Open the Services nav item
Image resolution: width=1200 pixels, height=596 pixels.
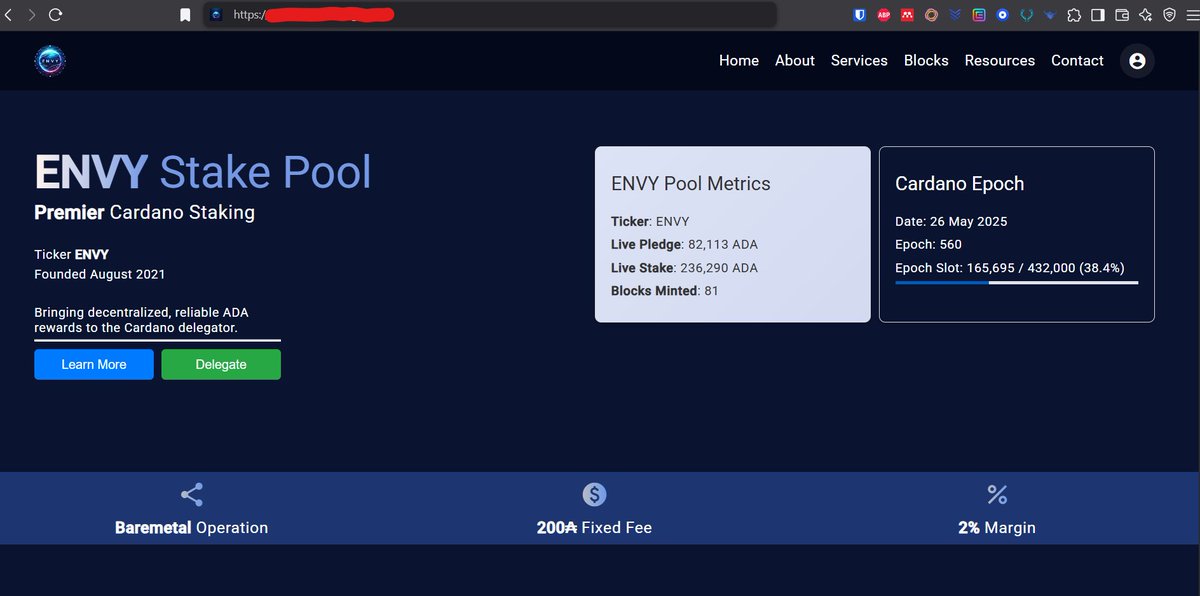859,61
